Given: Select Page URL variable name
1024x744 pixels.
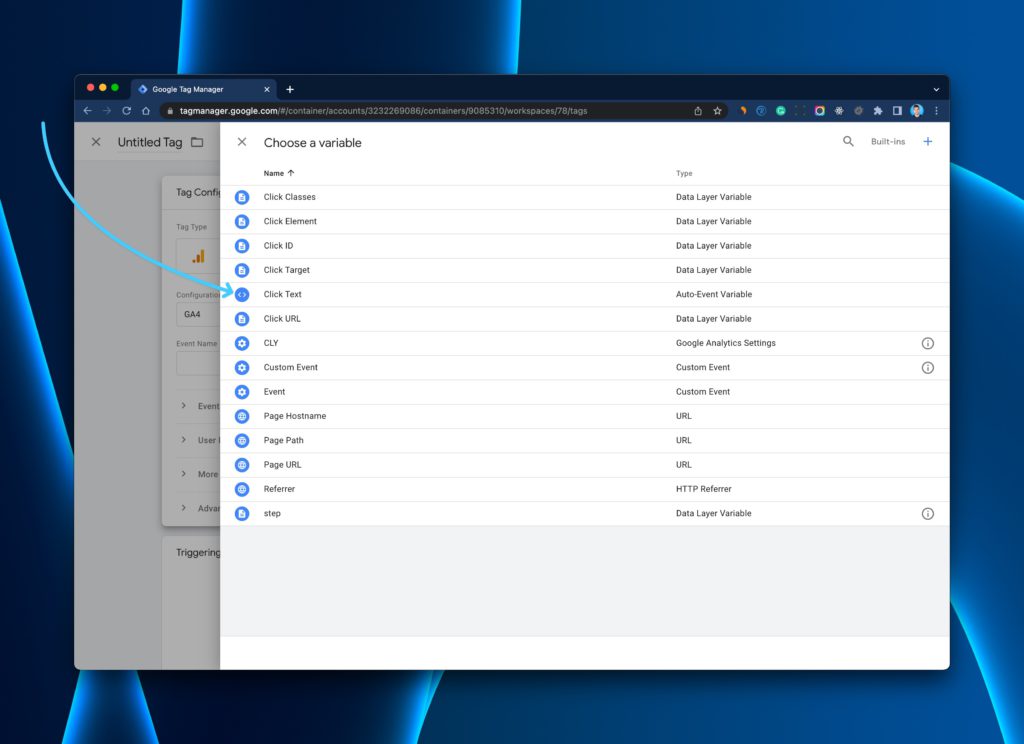Looking at the screenshot, I should pyautogui.click(x=282, y=464).
